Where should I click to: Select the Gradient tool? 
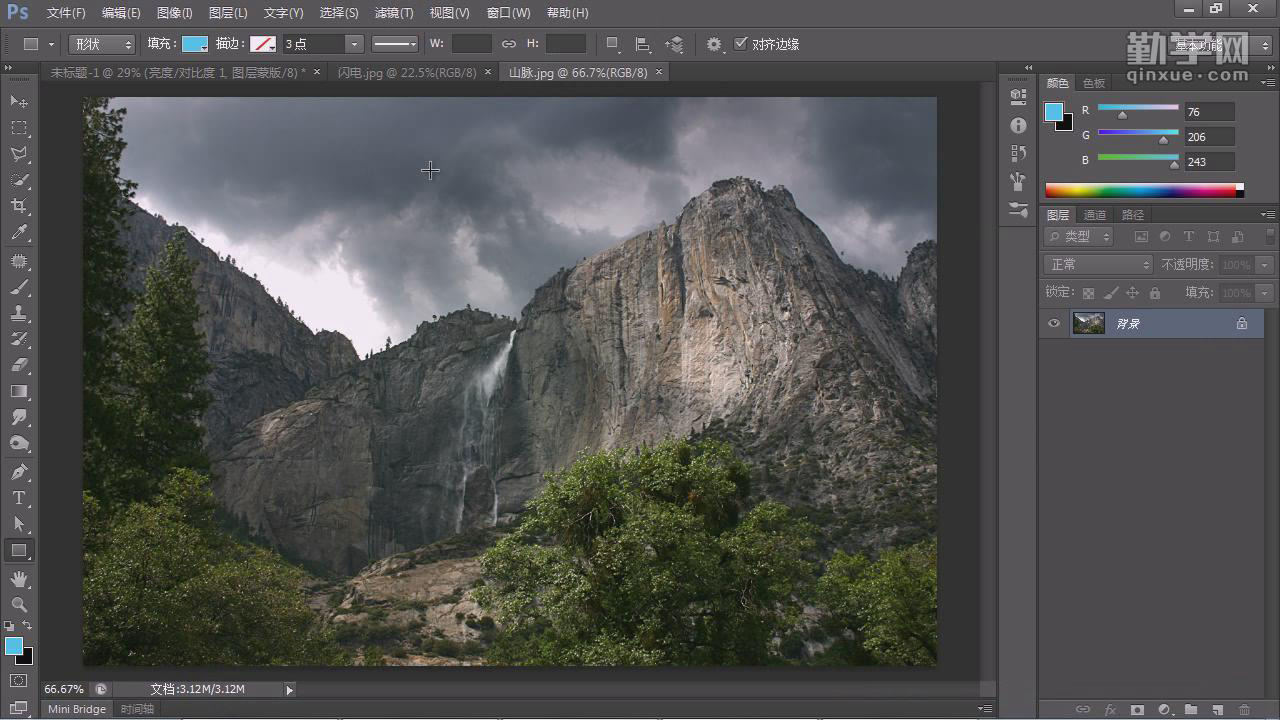pyautogui.click(x=19, y=391)
